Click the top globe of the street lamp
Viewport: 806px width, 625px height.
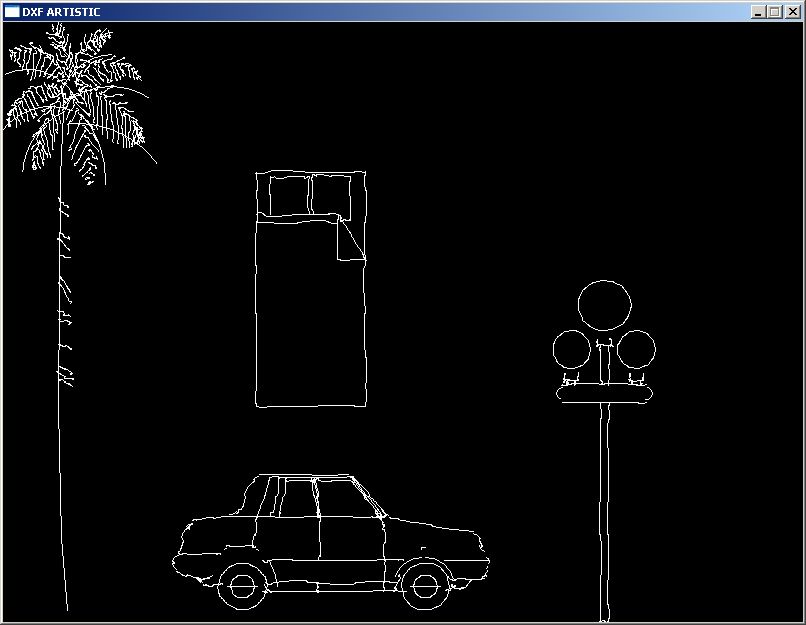[604, 305]
